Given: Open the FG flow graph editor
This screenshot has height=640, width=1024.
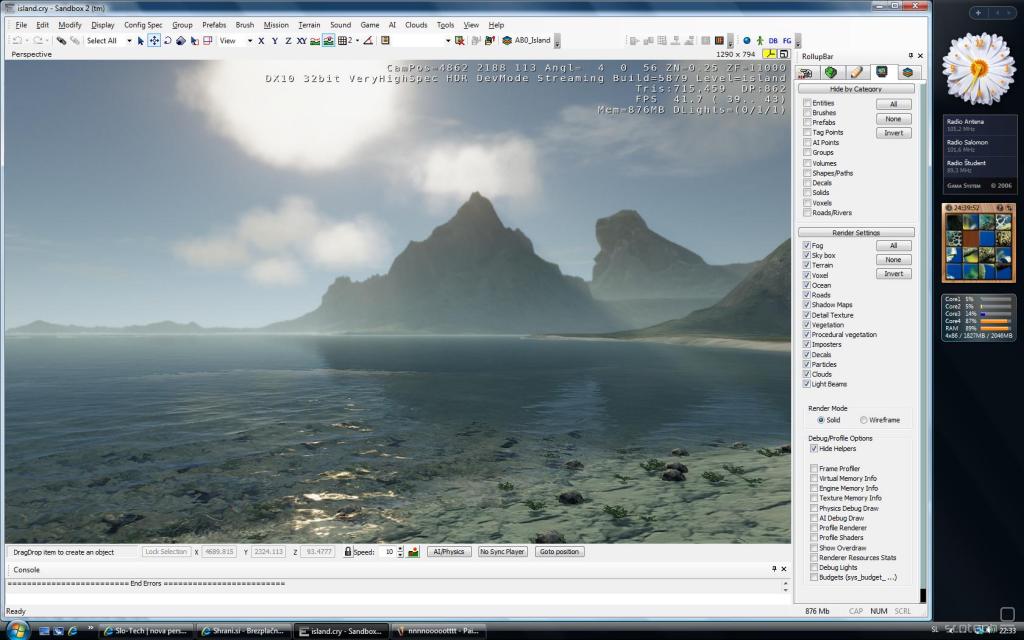Looking at the screenshot, I should 787,40.
